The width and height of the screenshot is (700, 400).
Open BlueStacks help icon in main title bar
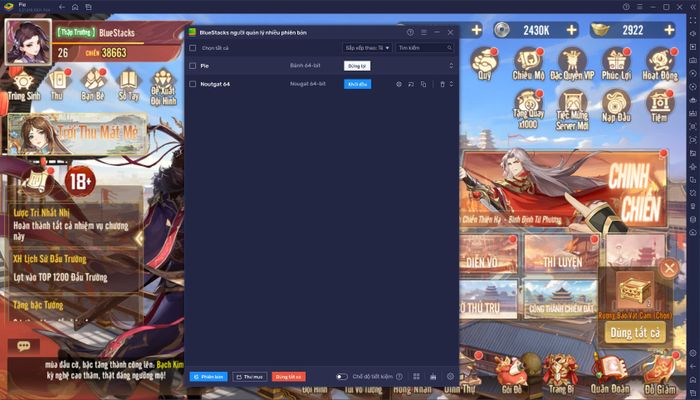click(x=626, y=7)
